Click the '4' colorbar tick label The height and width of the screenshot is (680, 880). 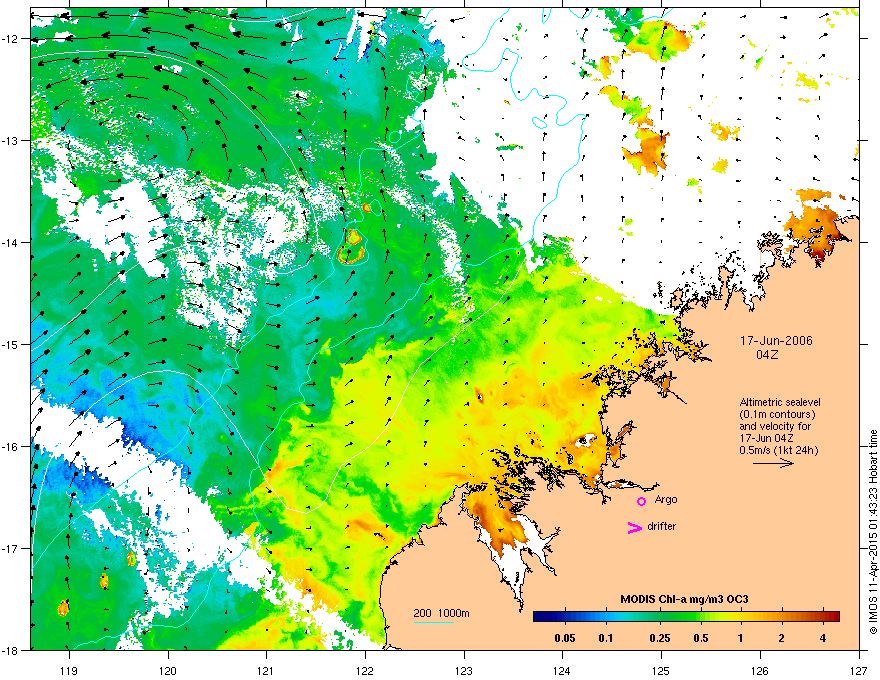(823, 638)
